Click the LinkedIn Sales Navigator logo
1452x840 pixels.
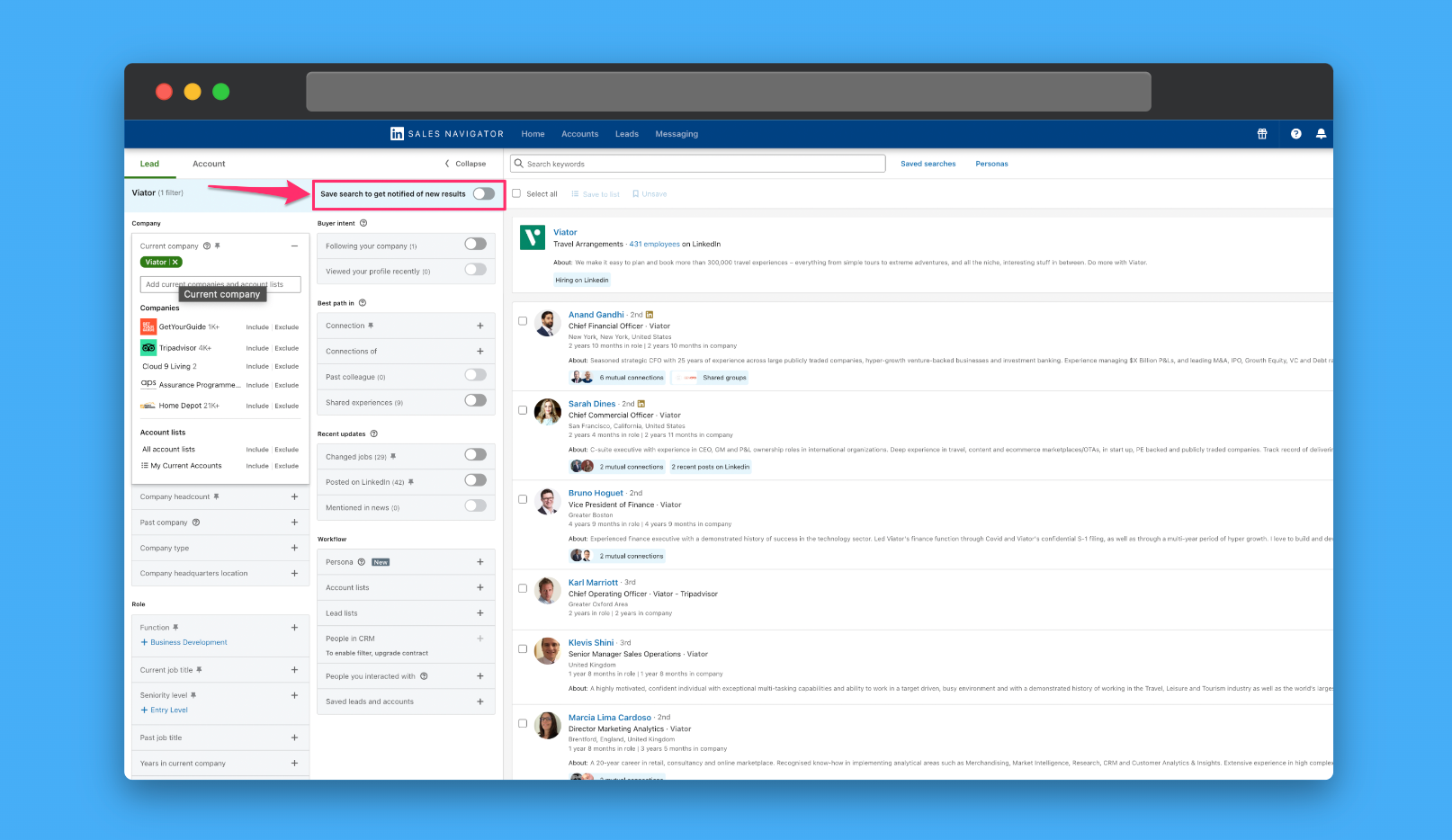point(447,134)
